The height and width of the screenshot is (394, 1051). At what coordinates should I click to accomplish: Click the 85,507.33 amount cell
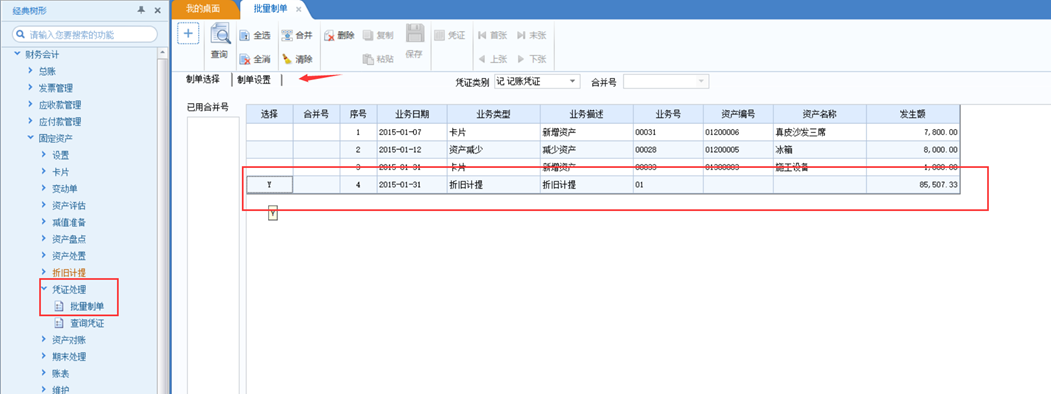(913, 184)
